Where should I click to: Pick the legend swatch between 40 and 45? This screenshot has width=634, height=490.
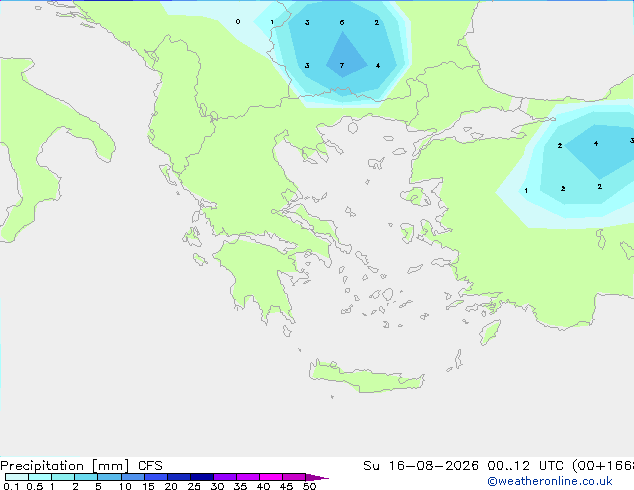point(271,477)
